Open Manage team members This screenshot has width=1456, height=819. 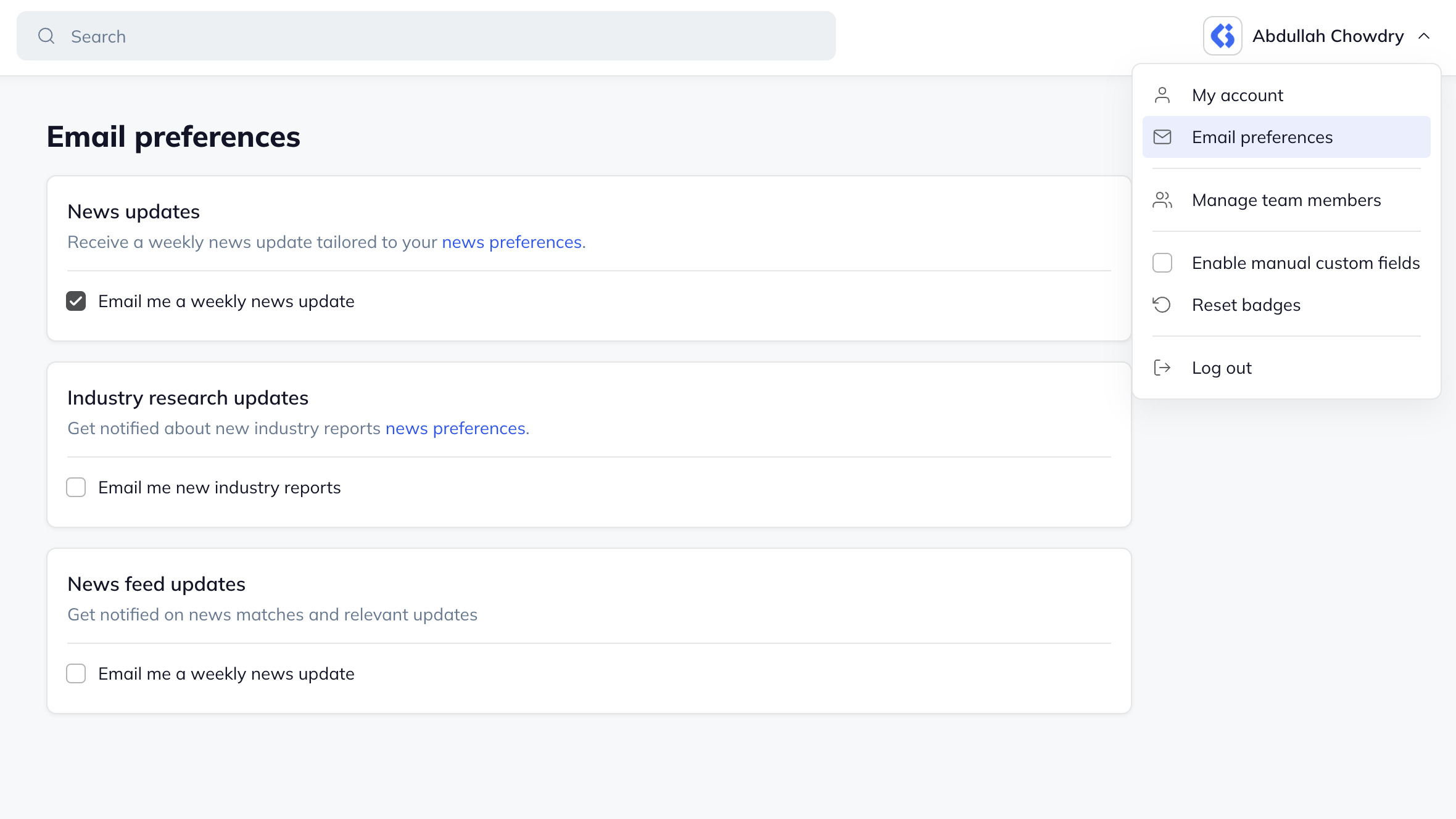tap(1286, 200)
